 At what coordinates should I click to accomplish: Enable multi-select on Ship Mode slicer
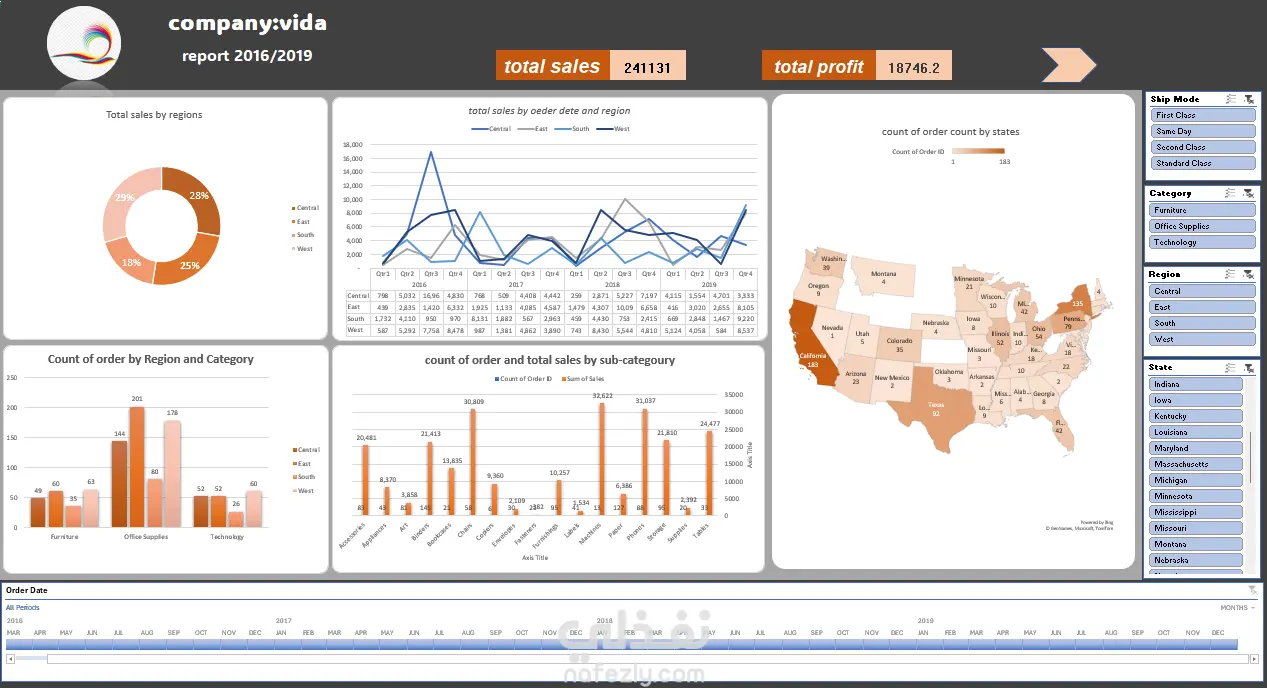point(1231,99)
